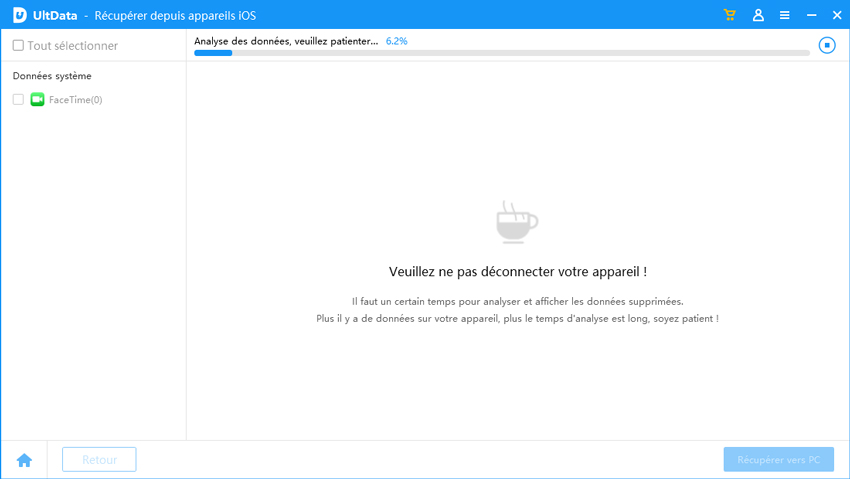Screen dimensions: 850x479
Task: Check the Tout sélectionner checkbox
Action: 18,46
